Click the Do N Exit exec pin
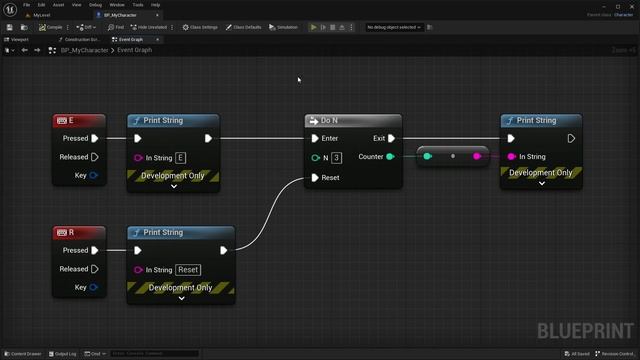640x360 pixels. (x=391, y=138)
